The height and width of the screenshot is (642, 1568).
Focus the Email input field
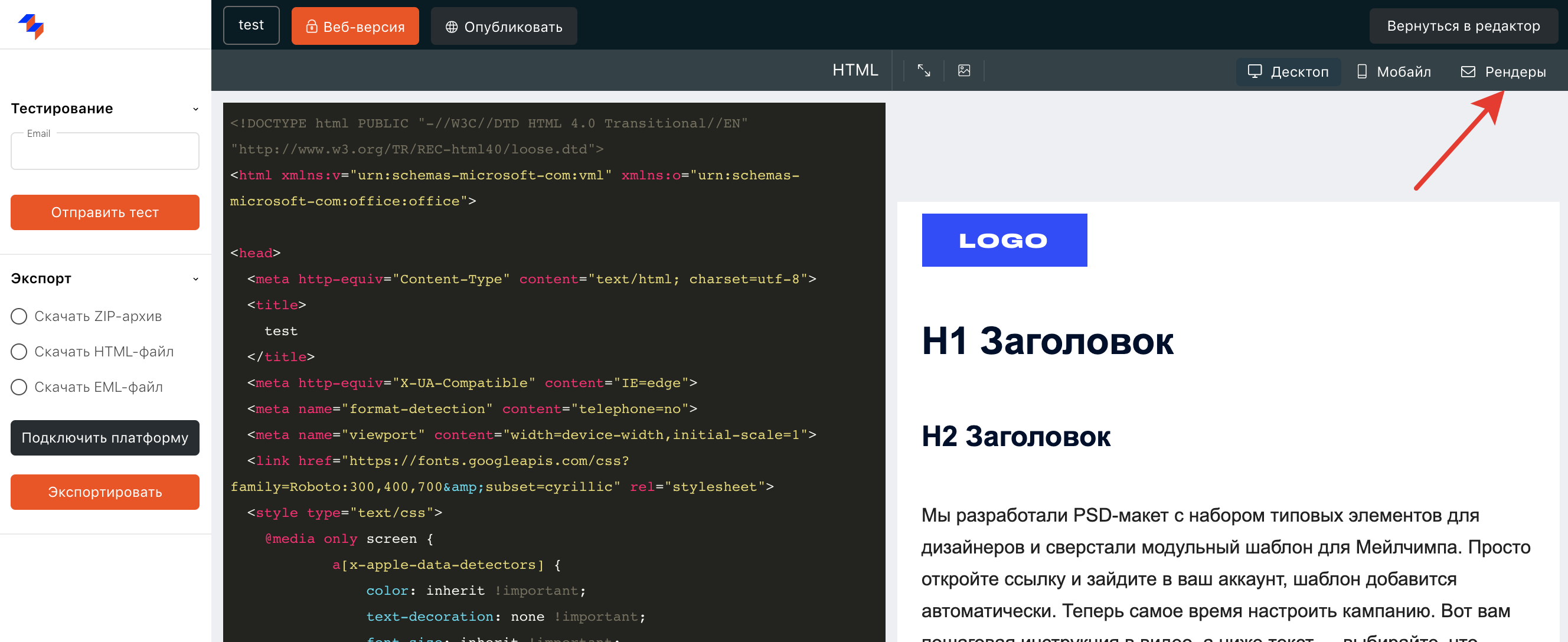coord(104,152)
